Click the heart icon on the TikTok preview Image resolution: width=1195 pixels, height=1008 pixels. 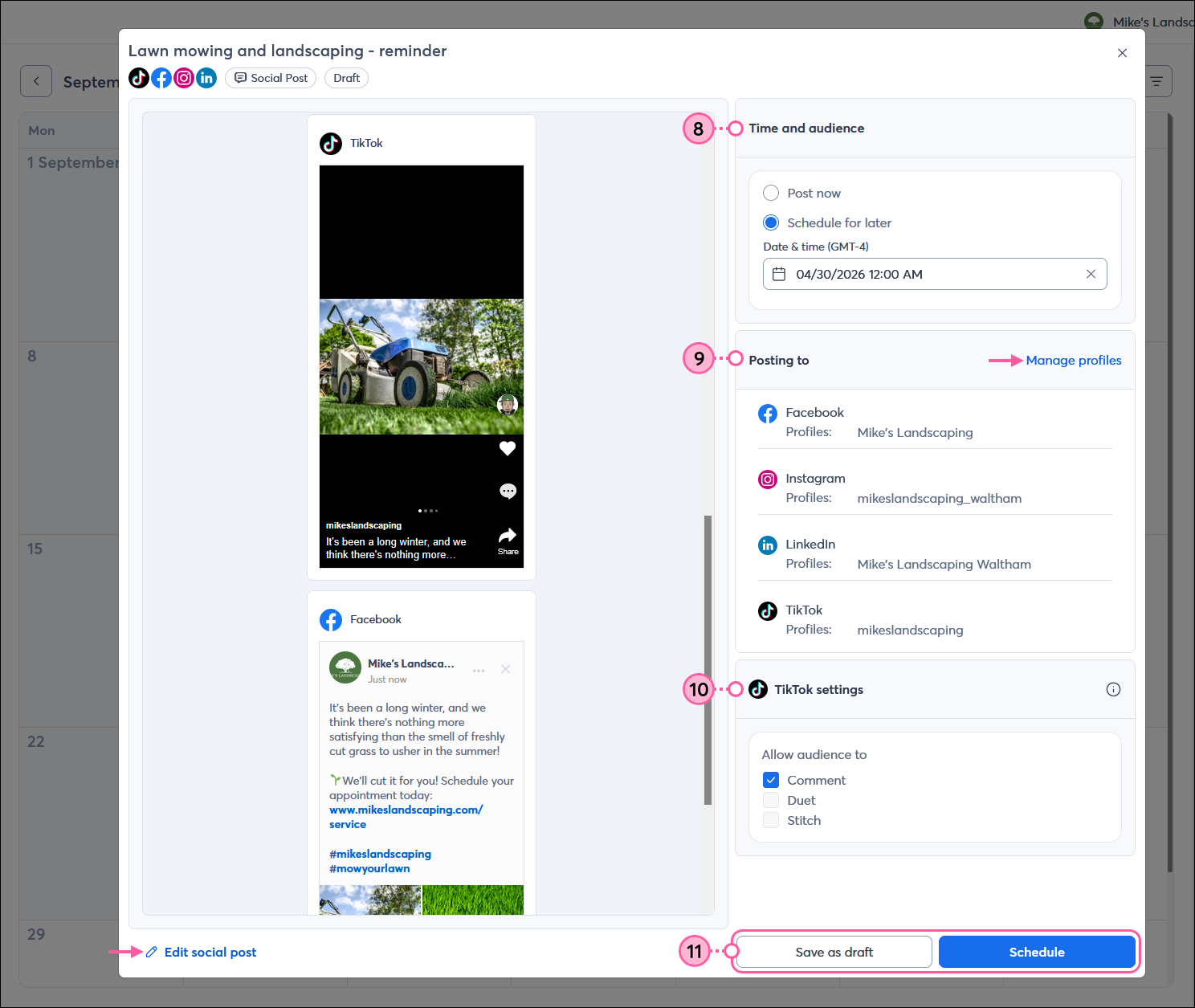click(508, 448)
